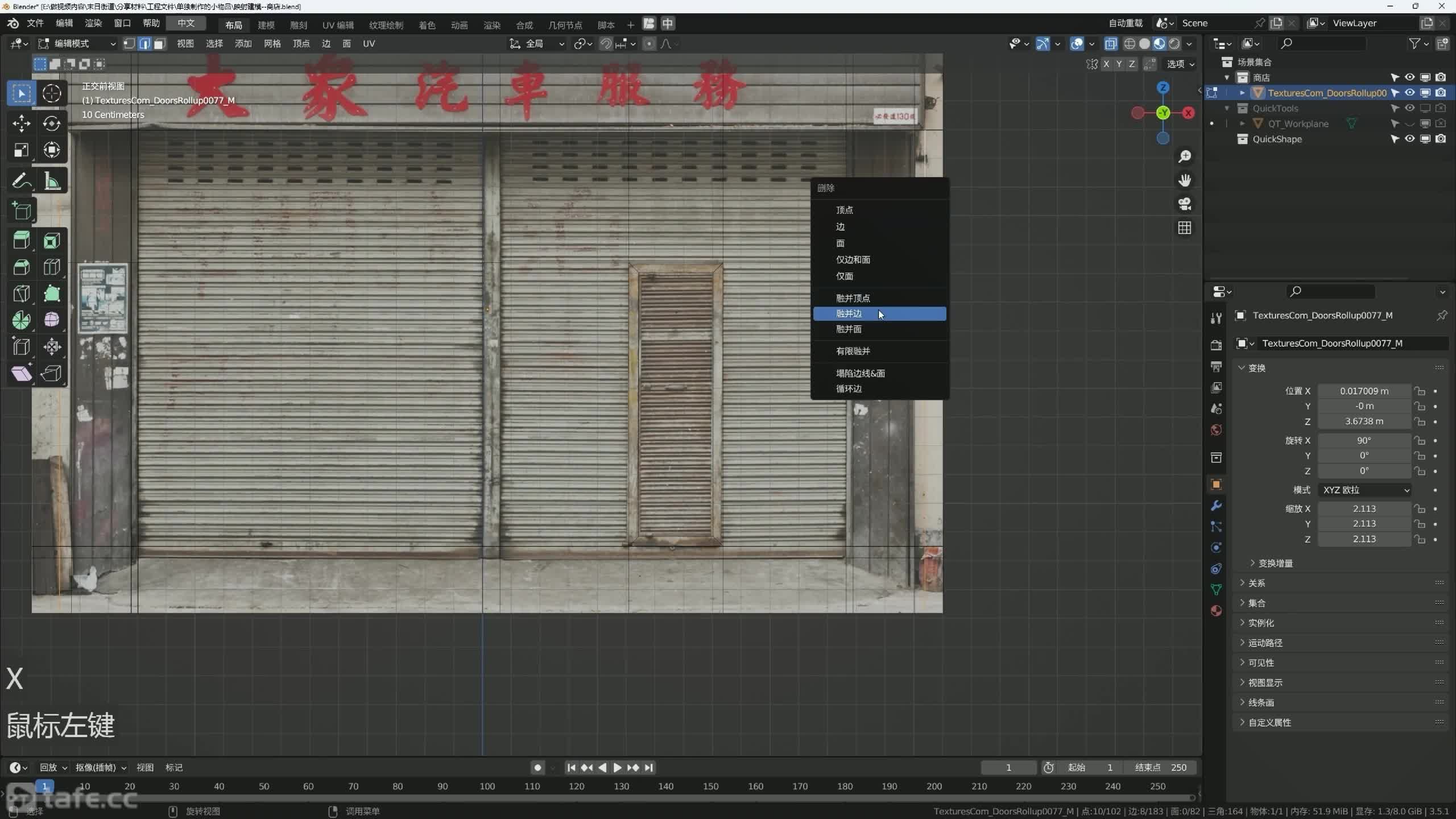Play the animation forward

click(x=617, y=768)
